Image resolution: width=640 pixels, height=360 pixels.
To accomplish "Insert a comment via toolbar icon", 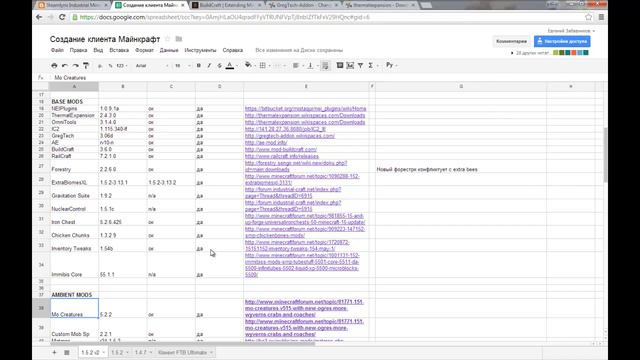I will (x=340, y=65).
